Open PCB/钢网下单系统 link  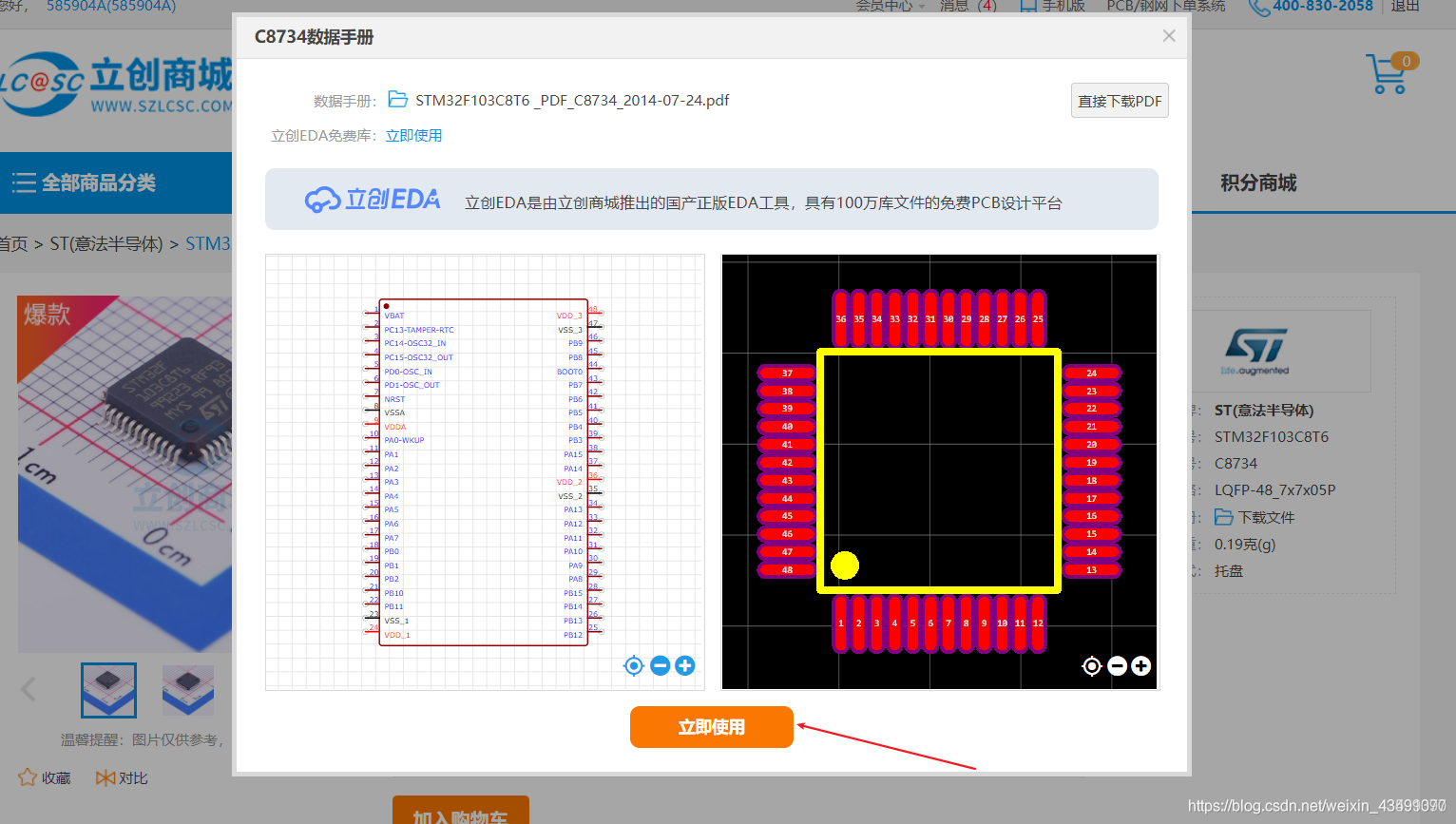(x=1166, y=6)
